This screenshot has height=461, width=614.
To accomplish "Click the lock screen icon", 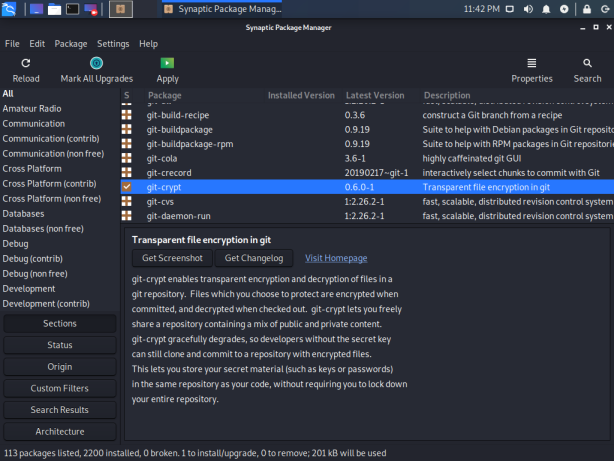I will tap(587, 9).
